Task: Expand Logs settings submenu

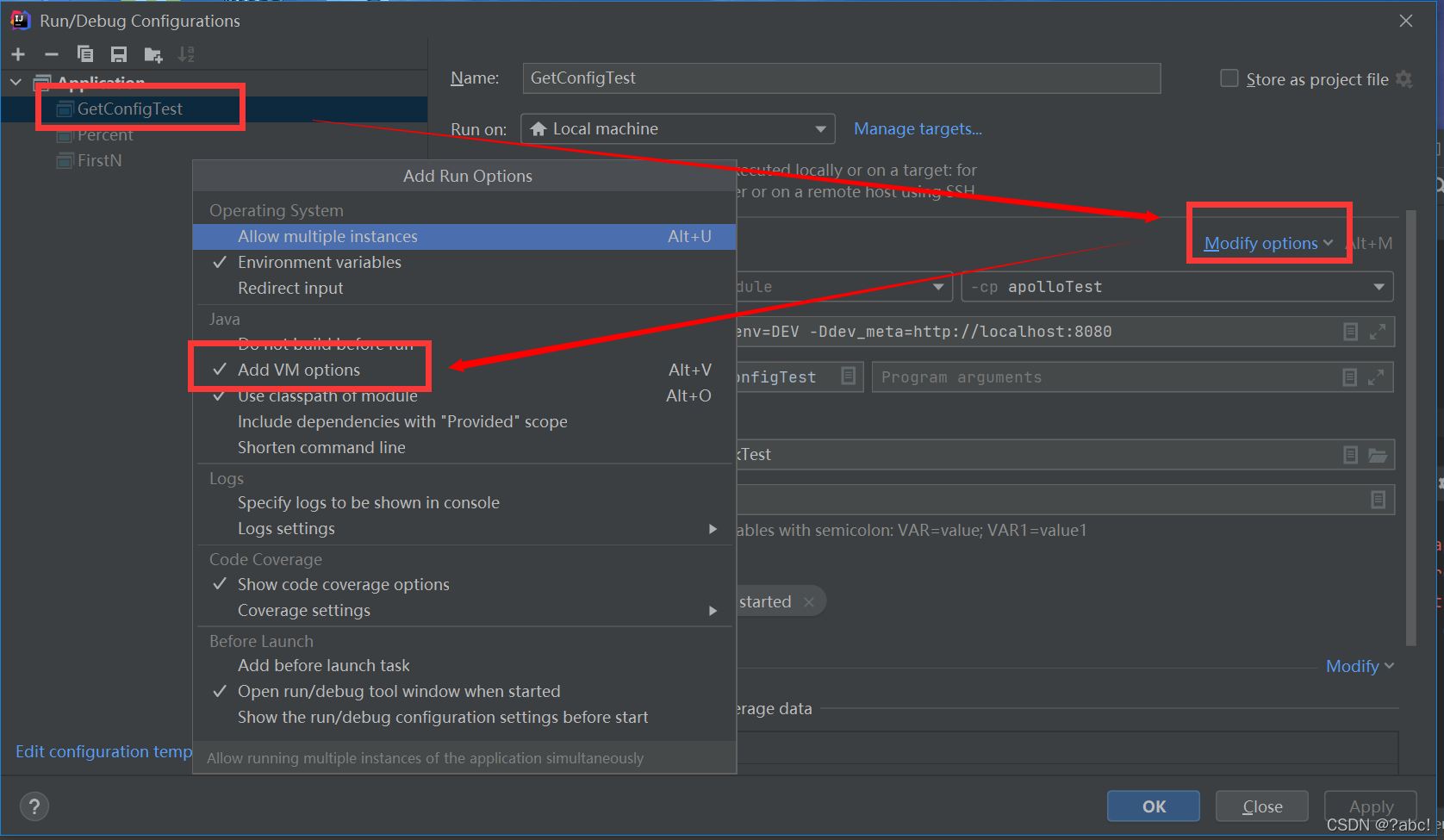Action: click(x=465, y=528)
